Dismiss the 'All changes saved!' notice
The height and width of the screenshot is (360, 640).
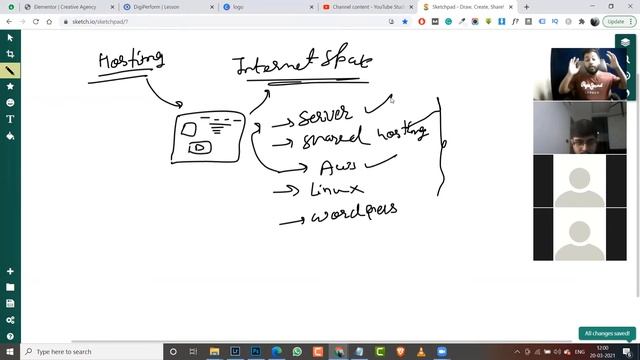click(607, 333)
